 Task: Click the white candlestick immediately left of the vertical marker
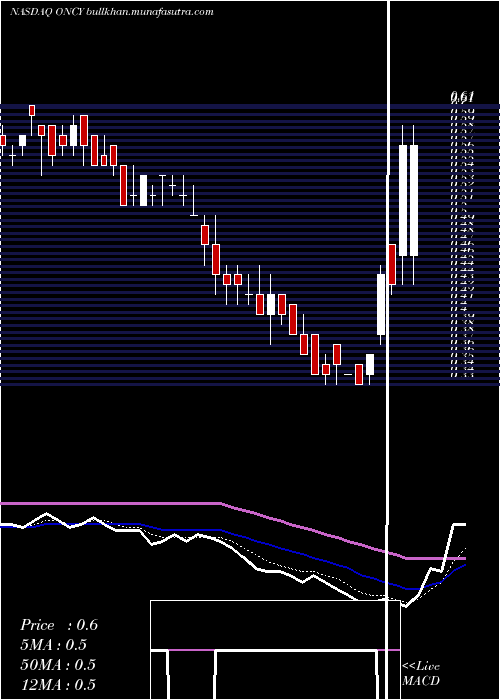381,304
